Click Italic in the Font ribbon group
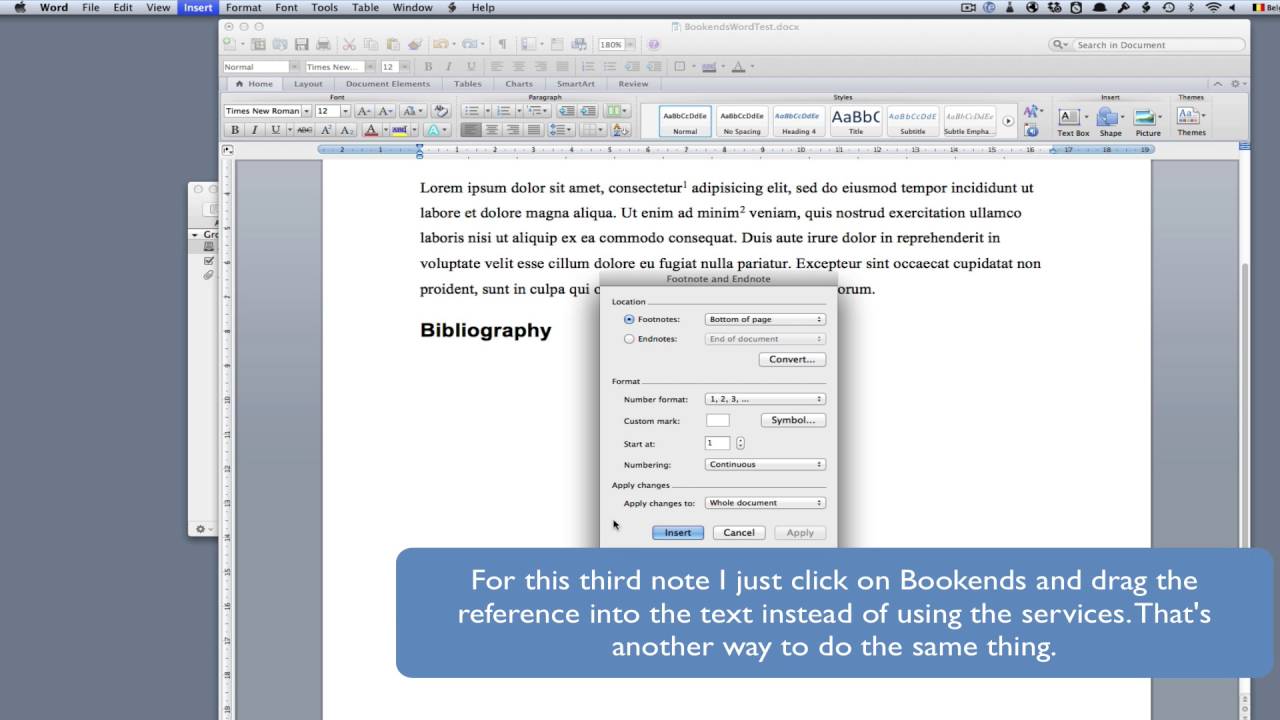Viewport: 1280px width, 720px height. click(x=255, y=130)
